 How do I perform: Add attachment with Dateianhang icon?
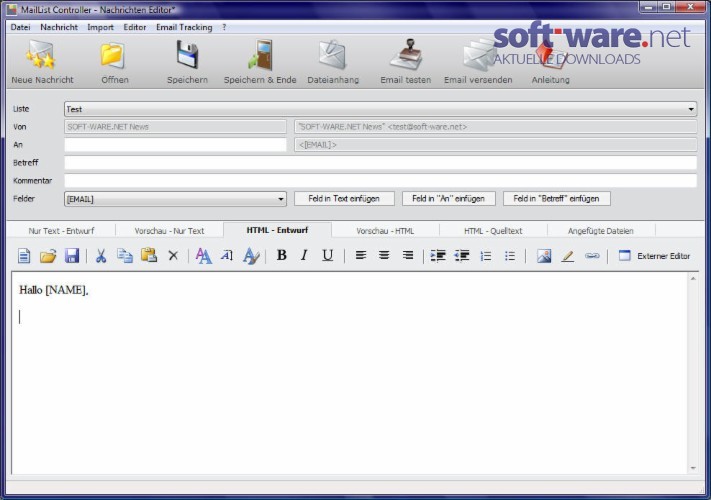332,55
